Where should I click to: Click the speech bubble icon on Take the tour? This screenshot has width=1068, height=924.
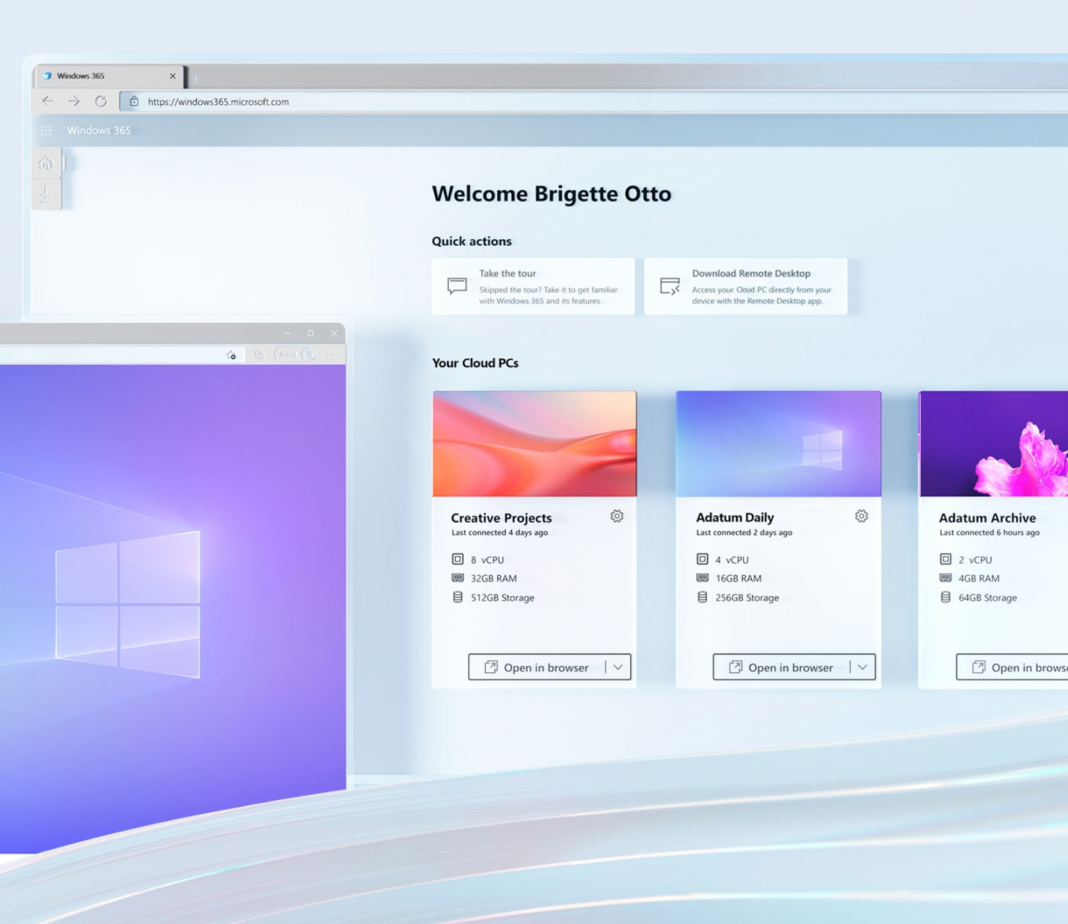pyautogui.click(x=457, y=285)
